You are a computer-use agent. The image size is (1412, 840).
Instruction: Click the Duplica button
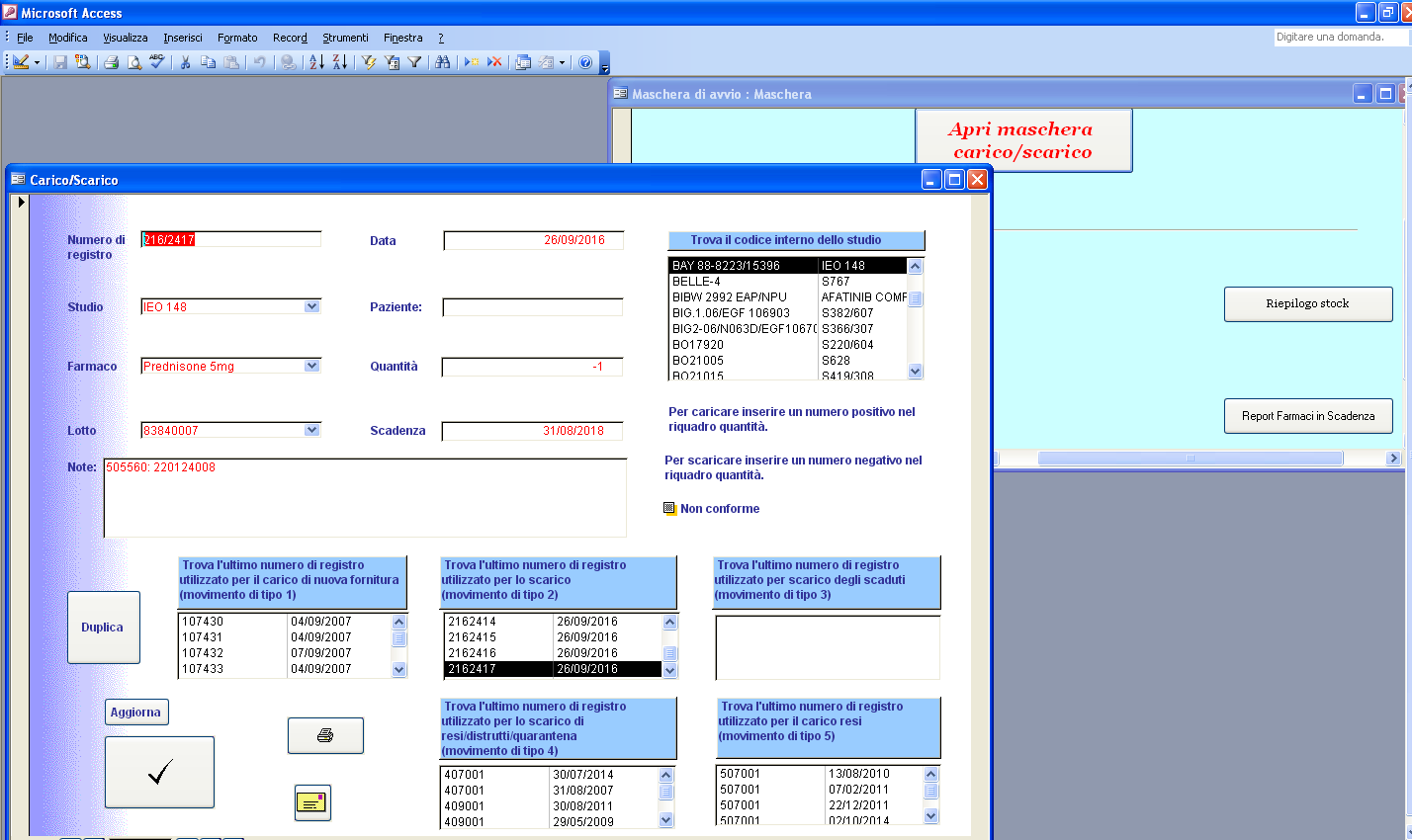pos(103,628)
